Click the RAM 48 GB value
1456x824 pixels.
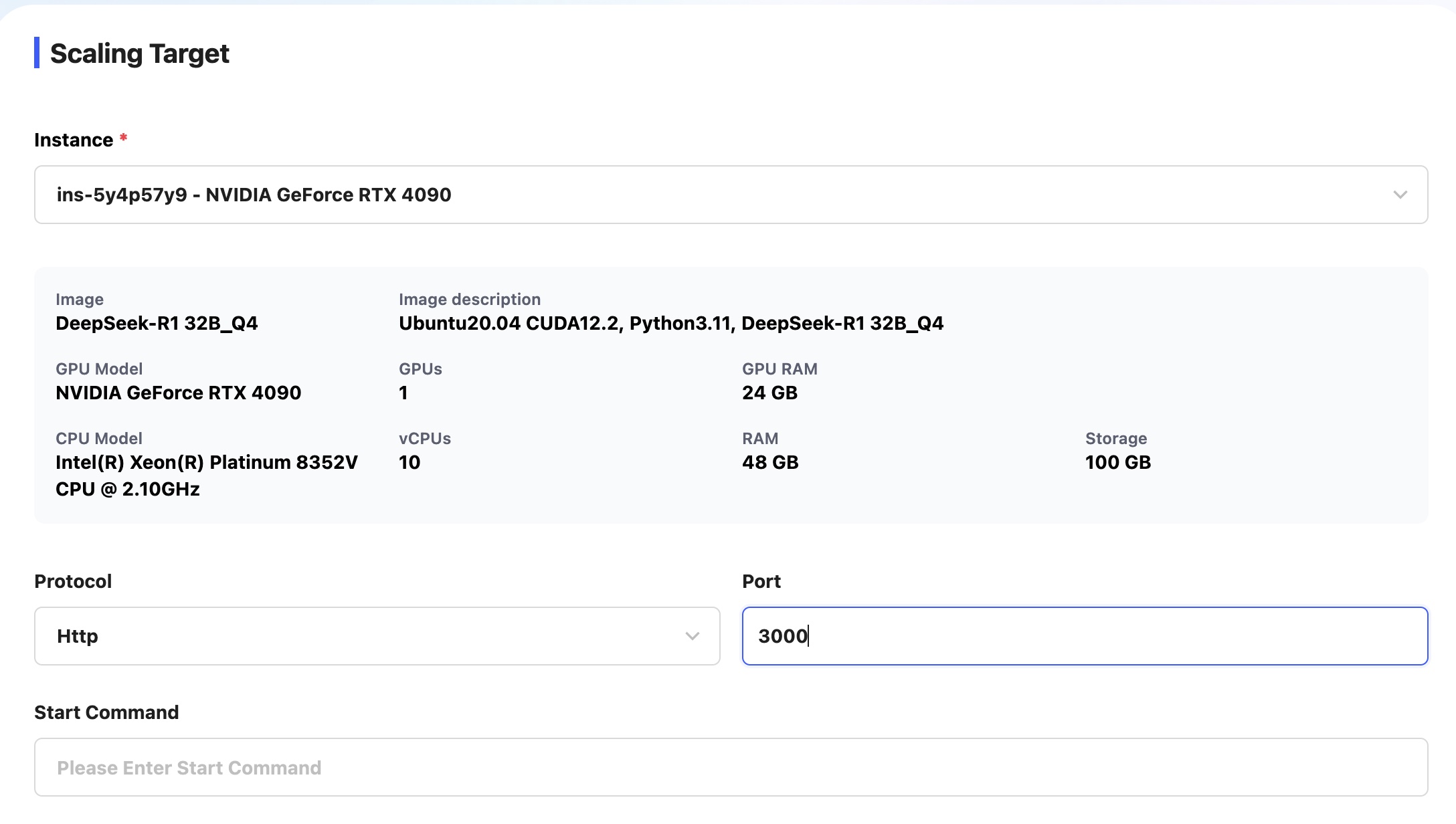(770, 463)
